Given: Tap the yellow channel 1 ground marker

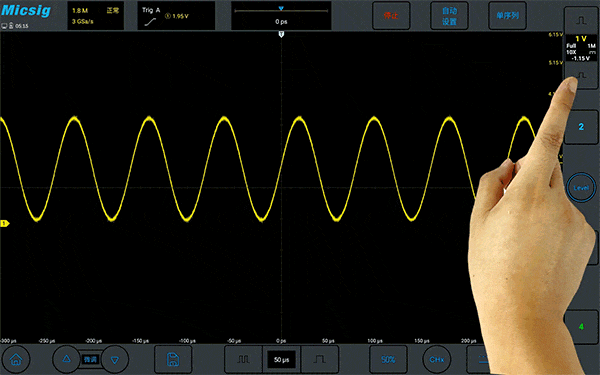Looking at the screenshot, I should [5, 223].
